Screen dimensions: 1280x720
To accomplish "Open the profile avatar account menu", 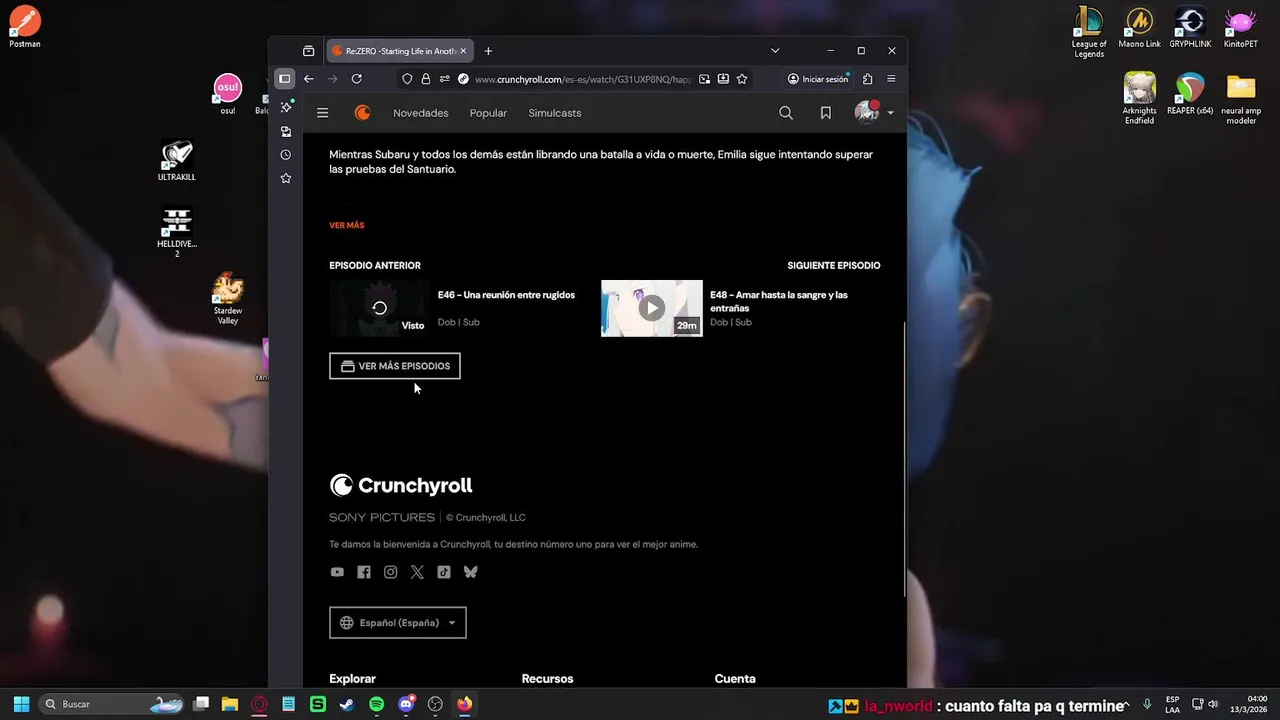I will coord(874,113).
